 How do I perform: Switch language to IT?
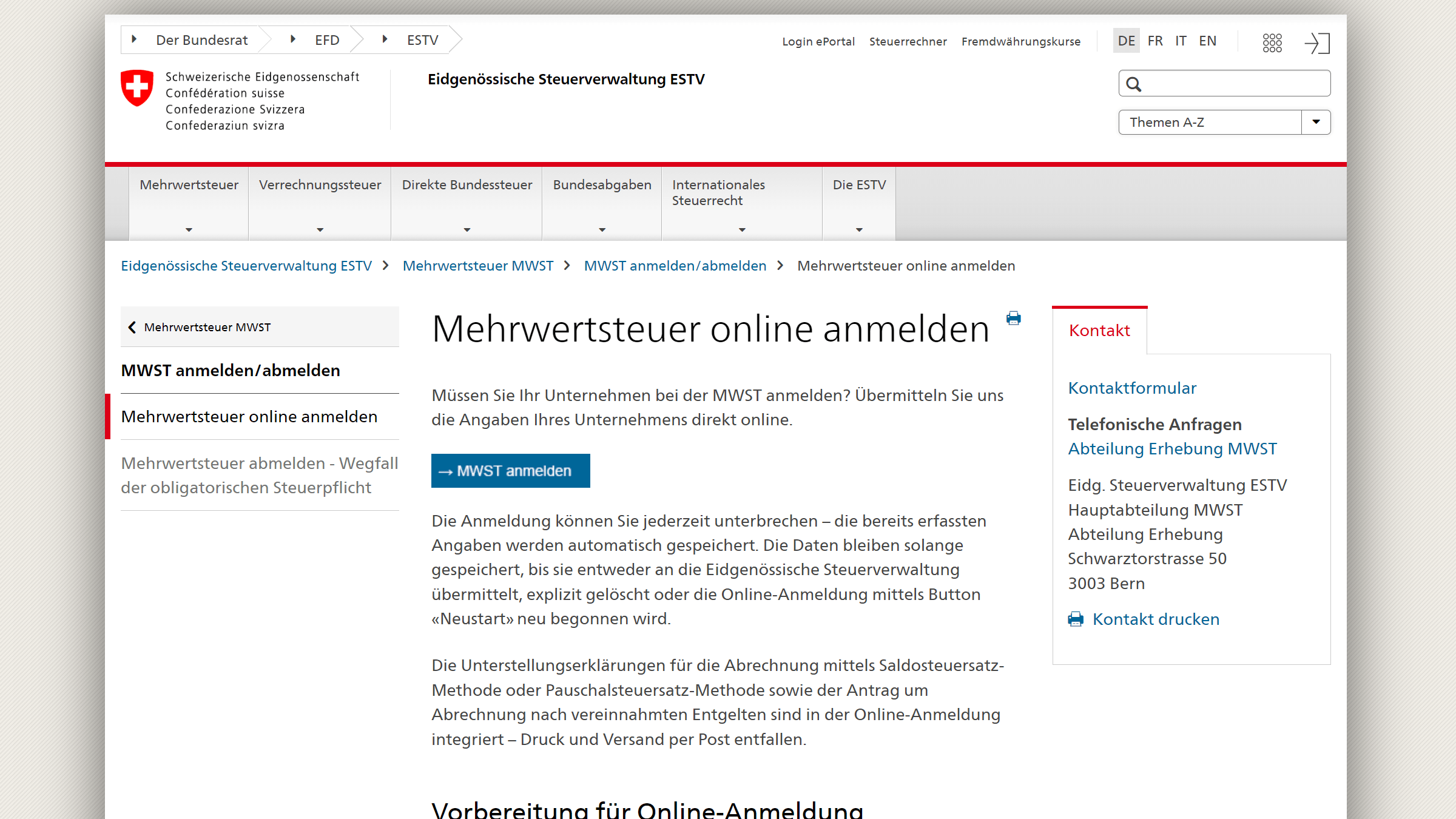click(x=1181, y=41)
